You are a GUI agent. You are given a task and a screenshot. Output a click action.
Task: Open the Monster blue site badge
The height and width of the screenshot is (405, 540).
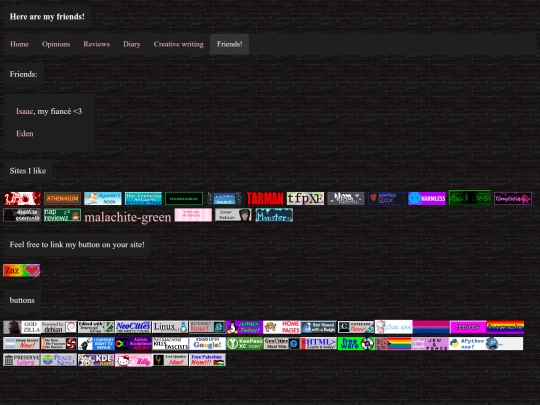274,215
